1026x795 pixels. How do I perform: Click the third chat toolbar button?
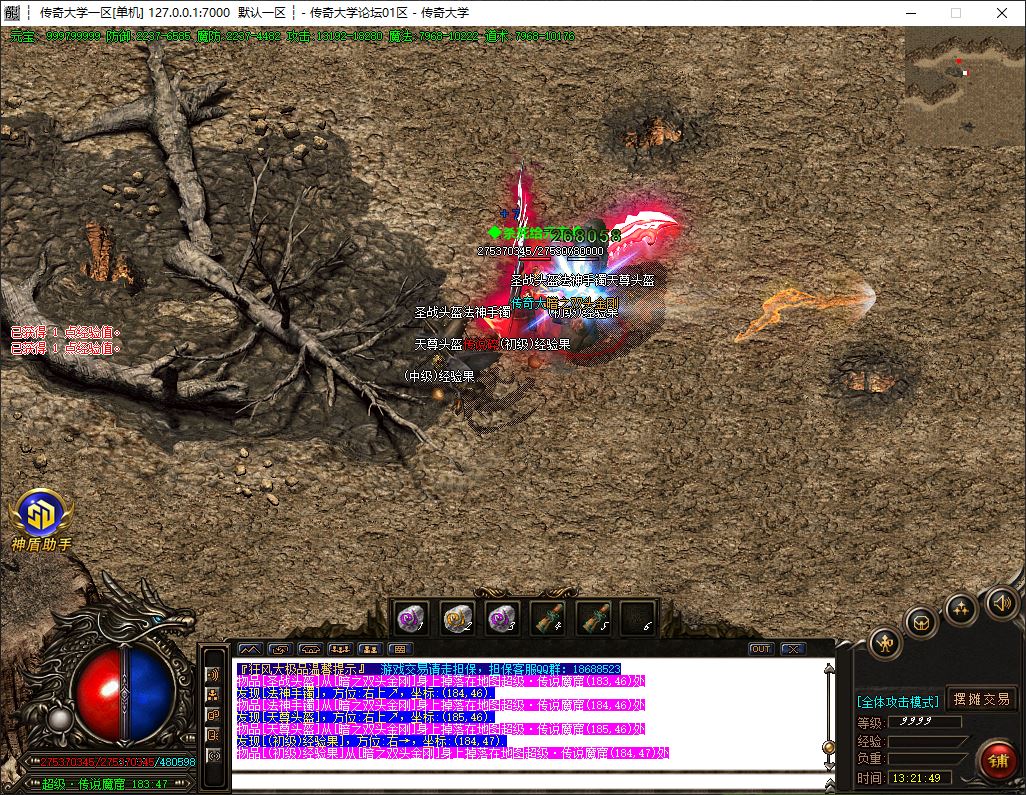click(x=310, y=649)
